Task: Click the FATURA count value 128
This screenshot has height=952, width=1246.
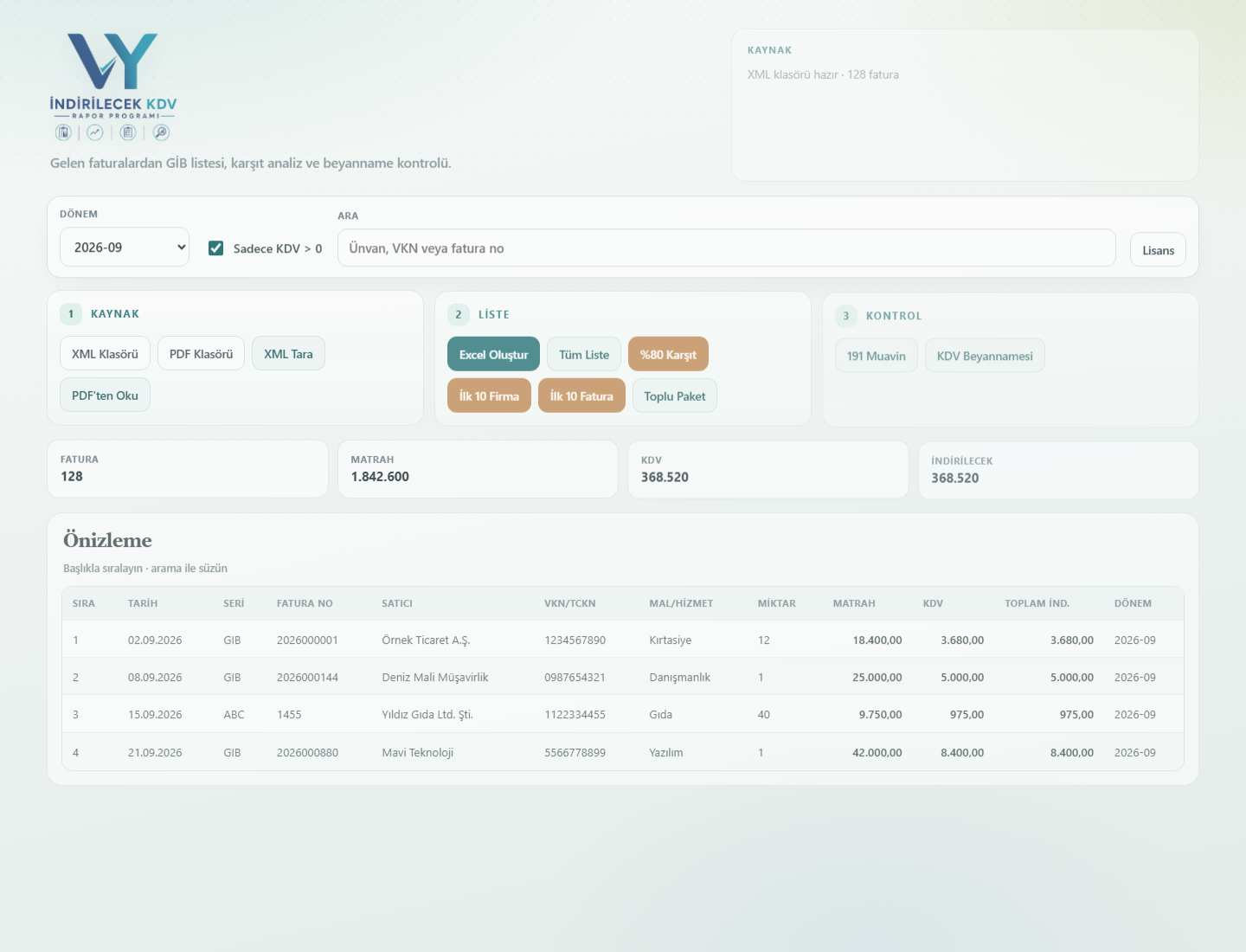Action: pos(72,477)
